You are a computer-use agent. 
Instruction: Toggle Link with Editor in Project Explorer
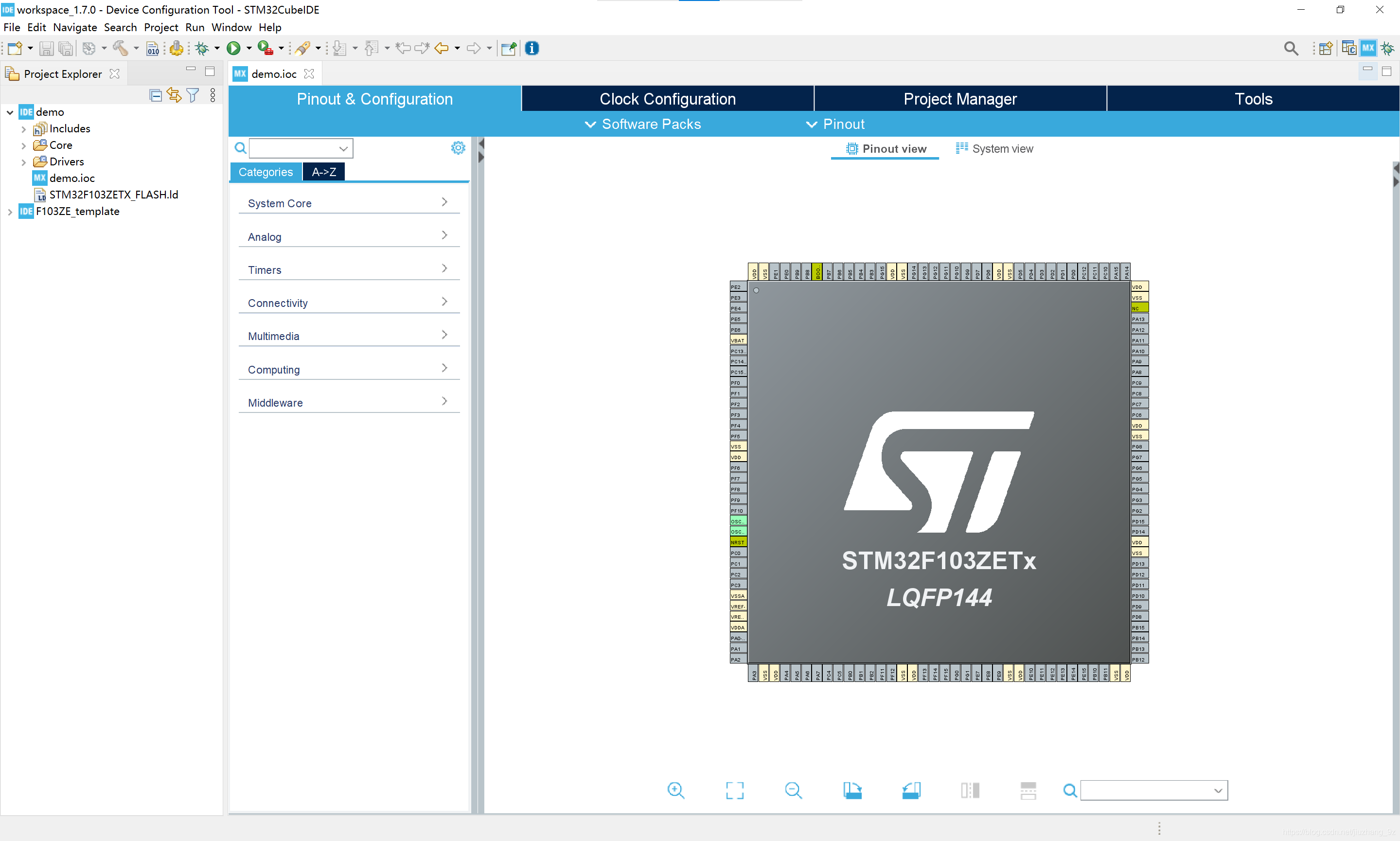tap(174, 95)
